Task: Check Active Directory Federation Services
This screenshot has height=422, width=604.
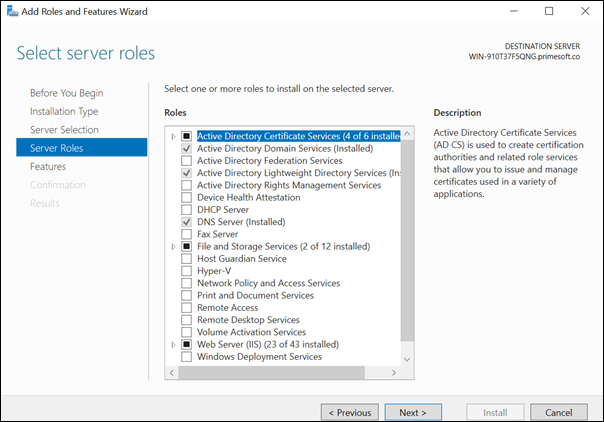Action: coord(186,161)
